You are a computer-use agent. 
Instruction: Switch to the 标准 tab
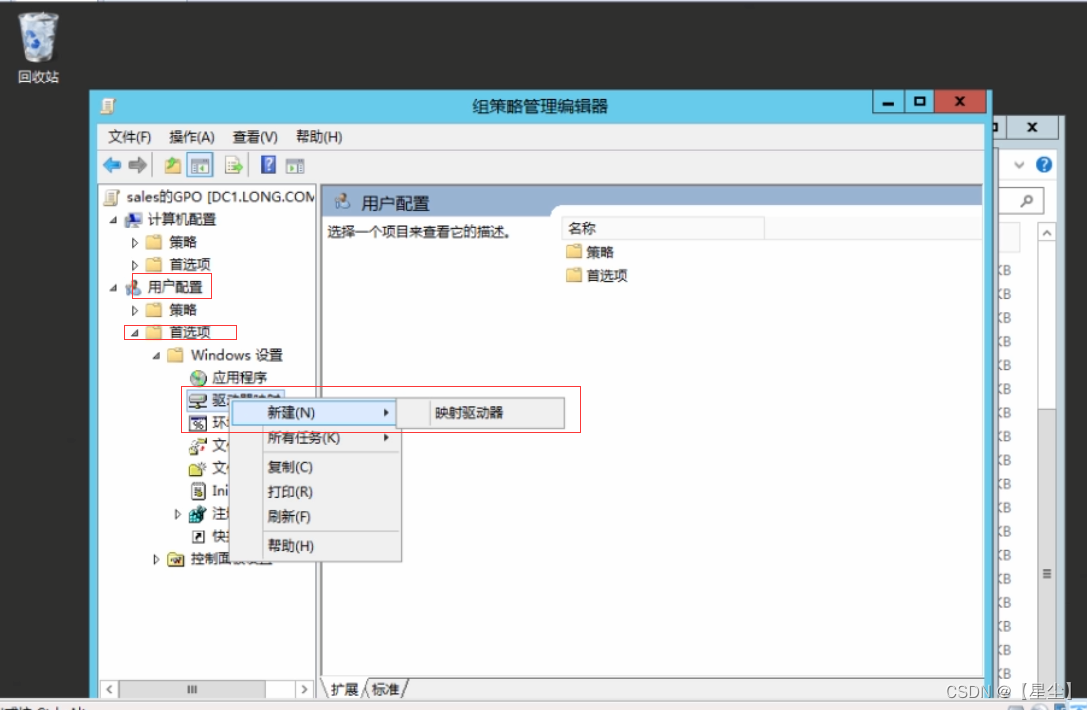tap(386, 689)
